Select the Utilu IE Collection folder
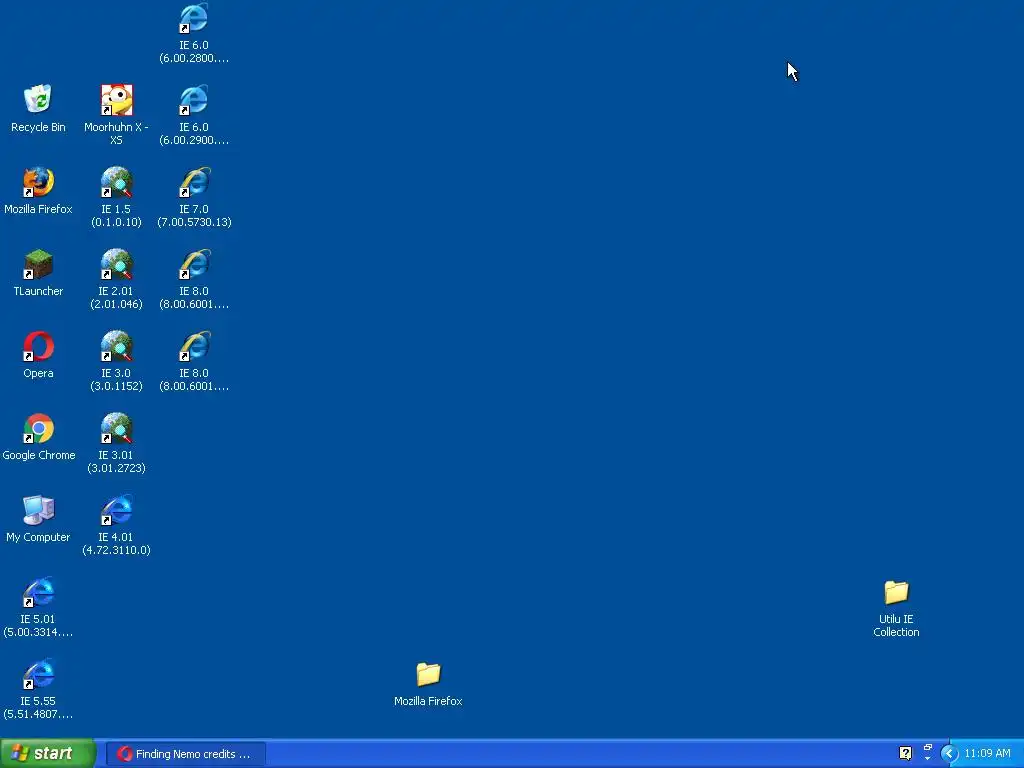Image resolution: width=1024 pixels, height=768 pixels. pyautogui.click(x=896, y=607)
